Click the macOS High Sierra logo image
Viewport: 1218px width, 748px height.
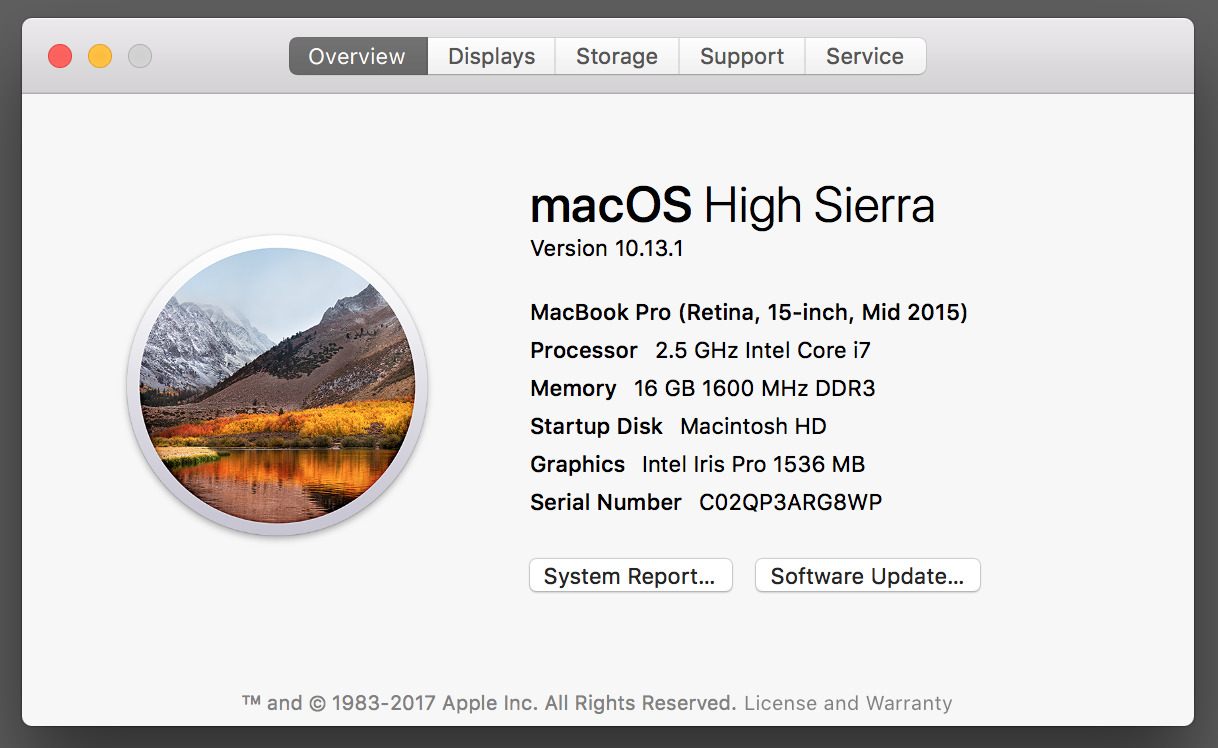277,385
